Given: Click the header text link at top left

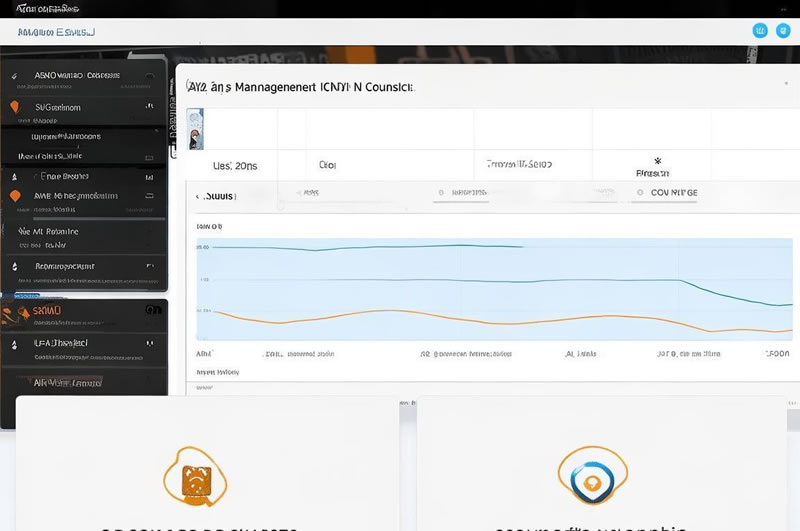Looking at the screenshot, I should pyautogui.click(x=56, y=32).
